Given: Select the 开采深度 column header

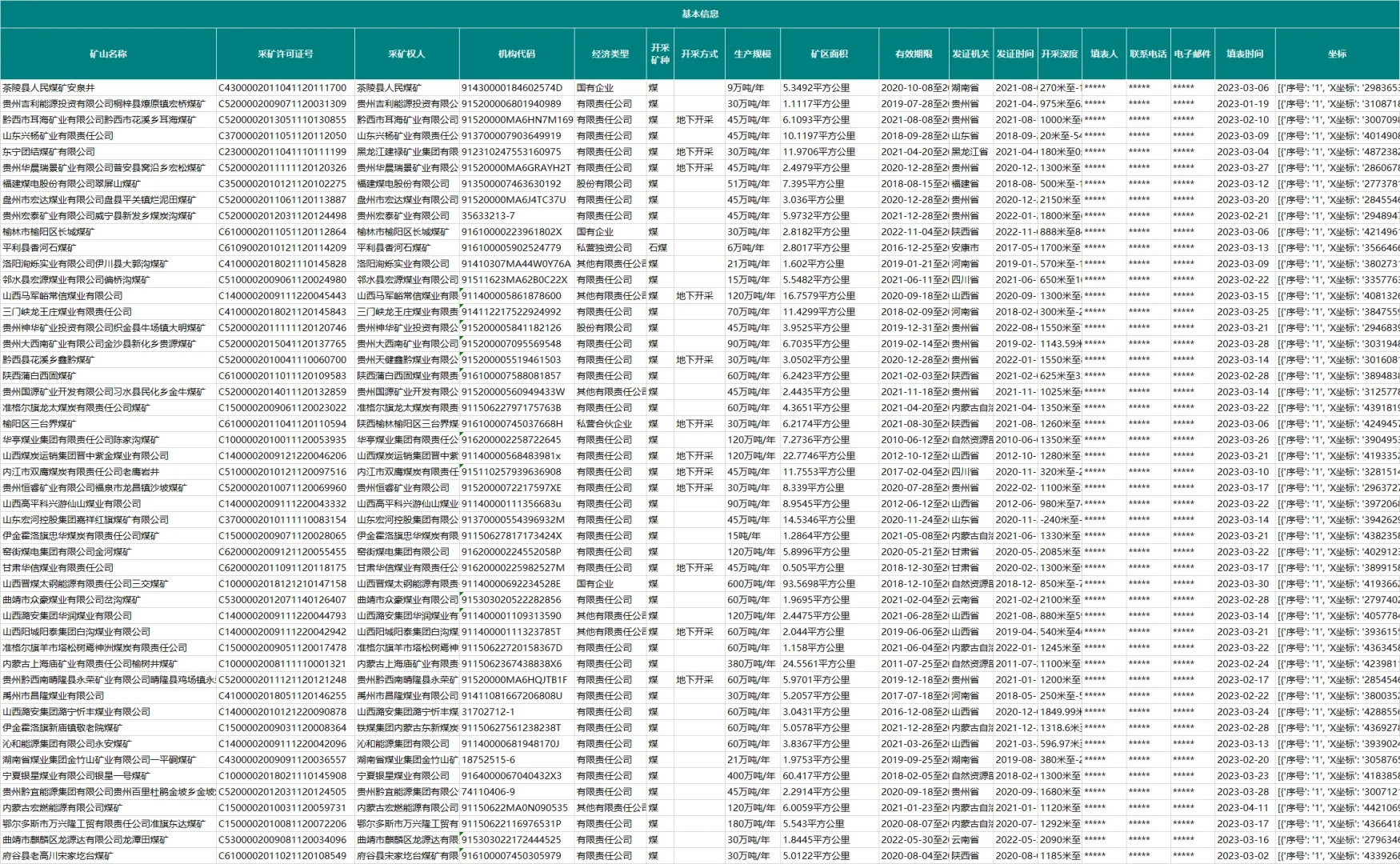Looking at the screenshot, I should 1060,54.
